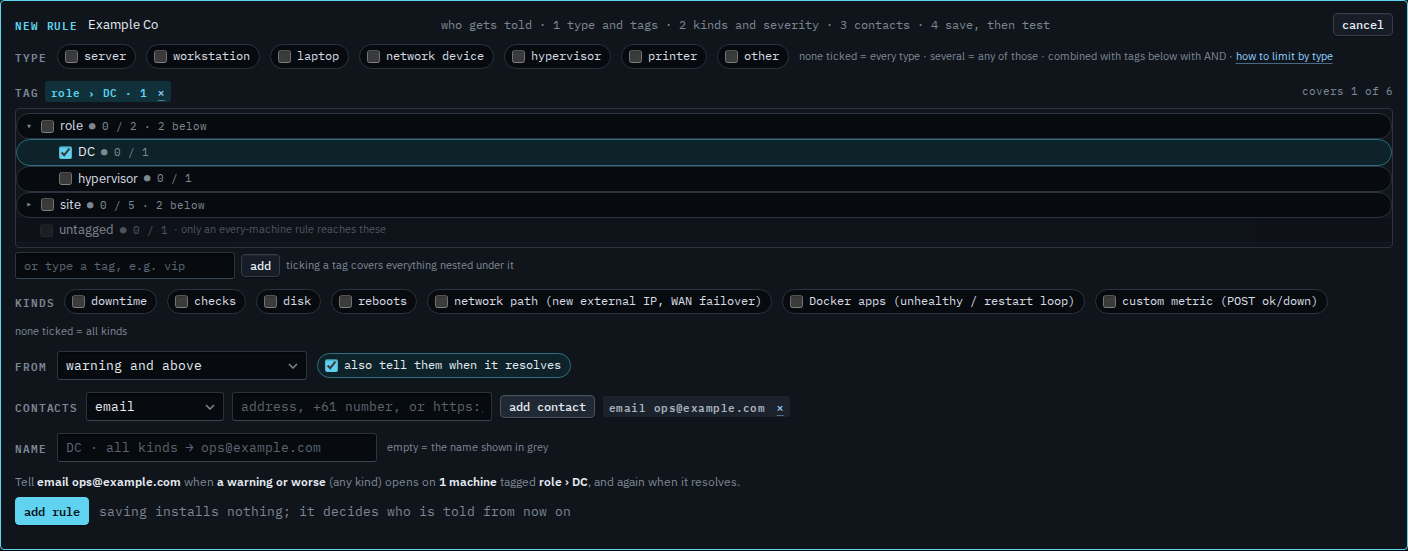Tick the disk kind checkbox
The image size is (1408, 551).
click(270, 301)
